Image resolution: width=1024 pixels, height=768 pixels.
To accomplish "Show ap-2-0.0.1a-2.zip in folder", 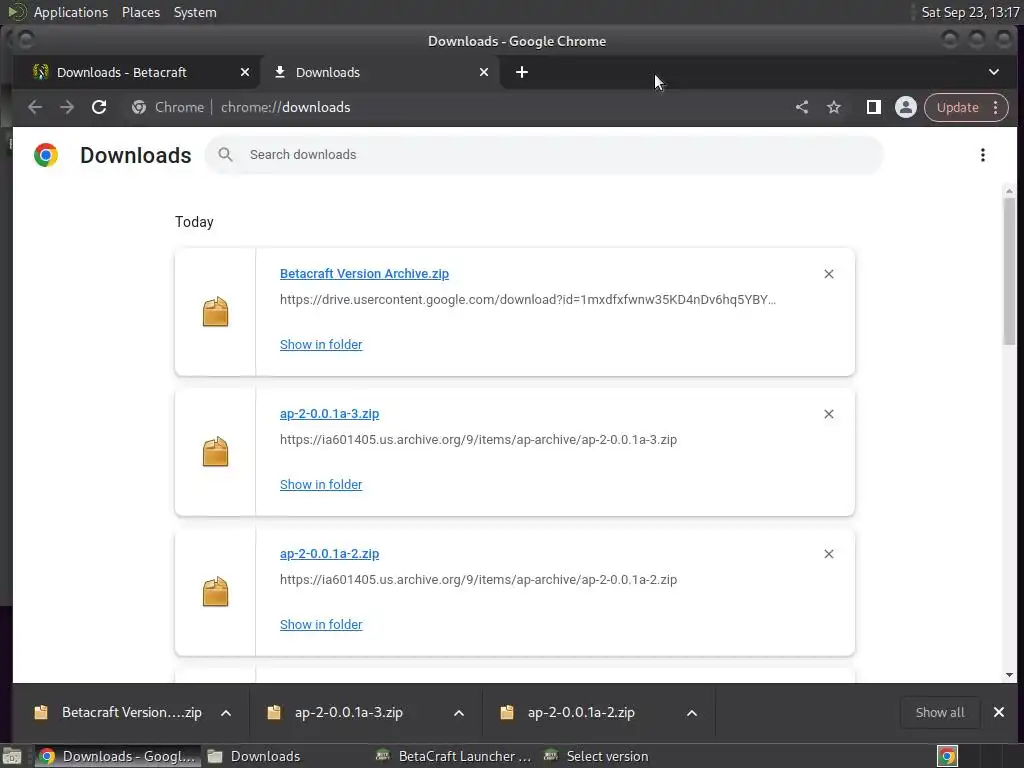I will [x=321, y=624].
